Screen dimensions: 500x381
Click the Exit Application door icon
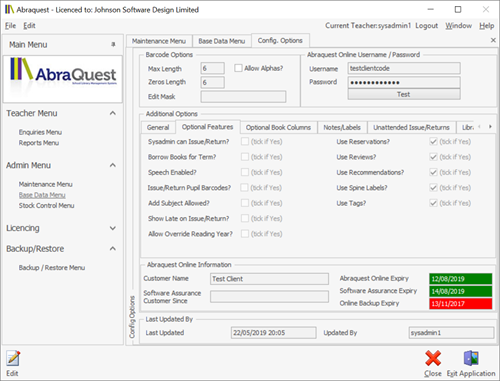tap(471, 358)
